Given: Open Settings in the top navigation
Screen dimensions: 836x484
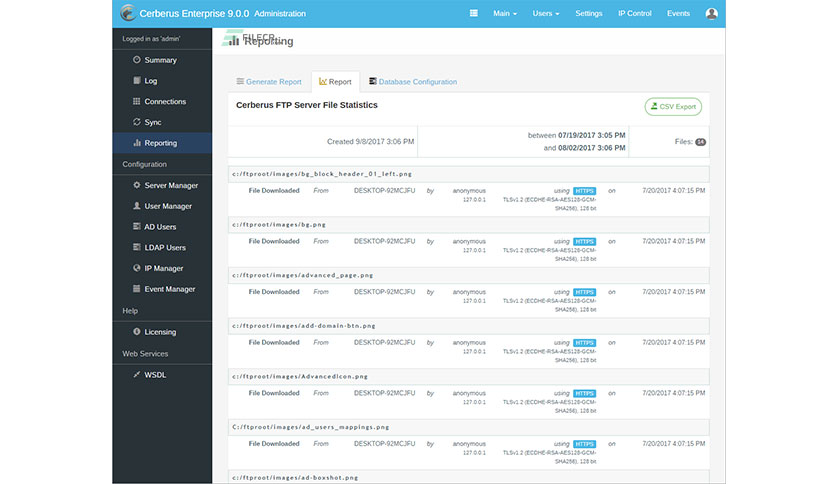Looking at the screenshot, I should point(589,13).
